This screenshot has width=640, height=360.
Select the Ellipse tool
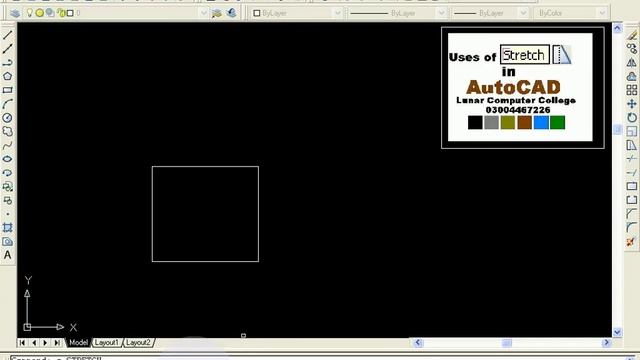point(7,159)
